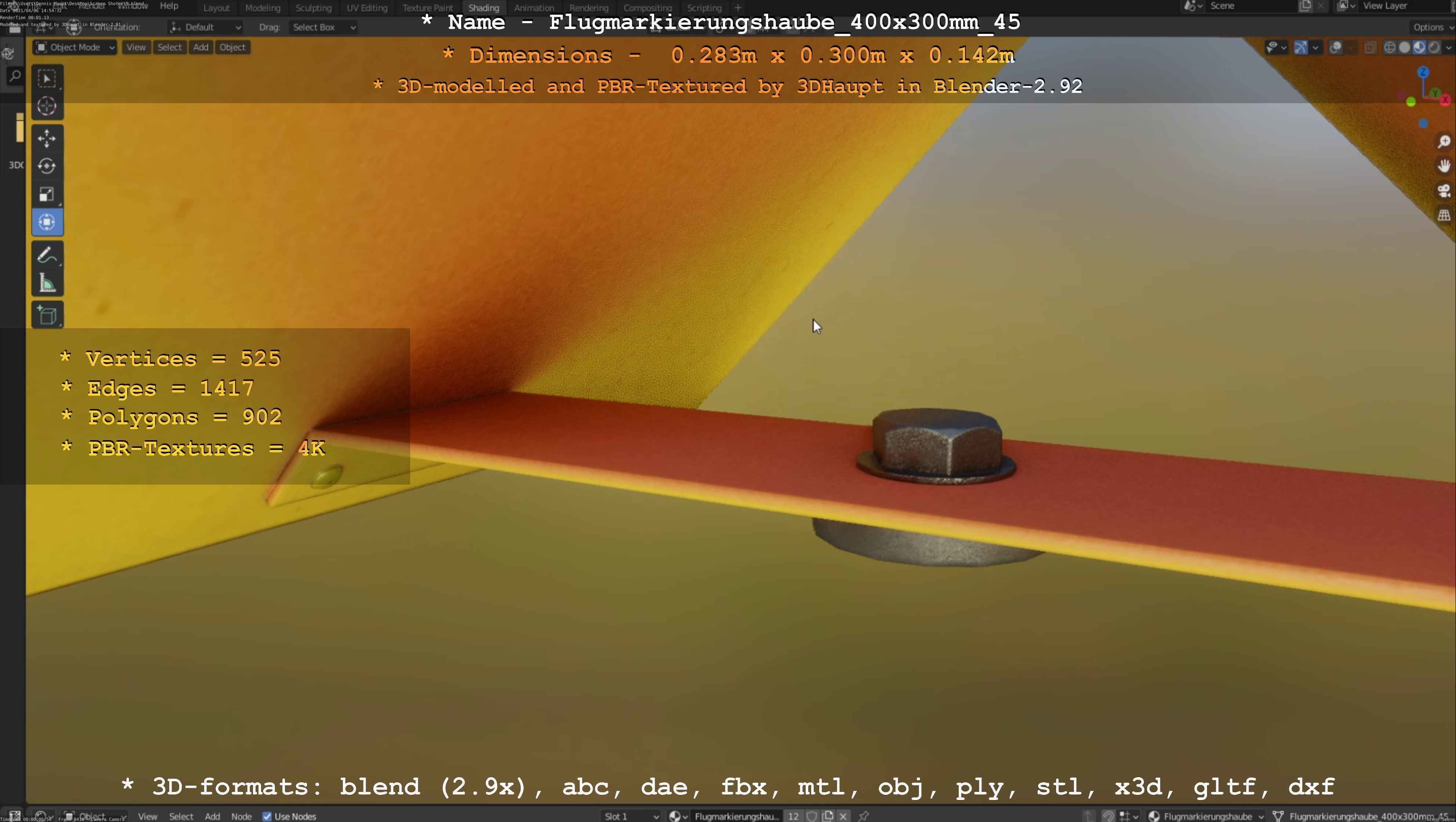Click the Add button in viewport header
The height and width of the screenshot is (822, 1456).
[x=200, y=47]
